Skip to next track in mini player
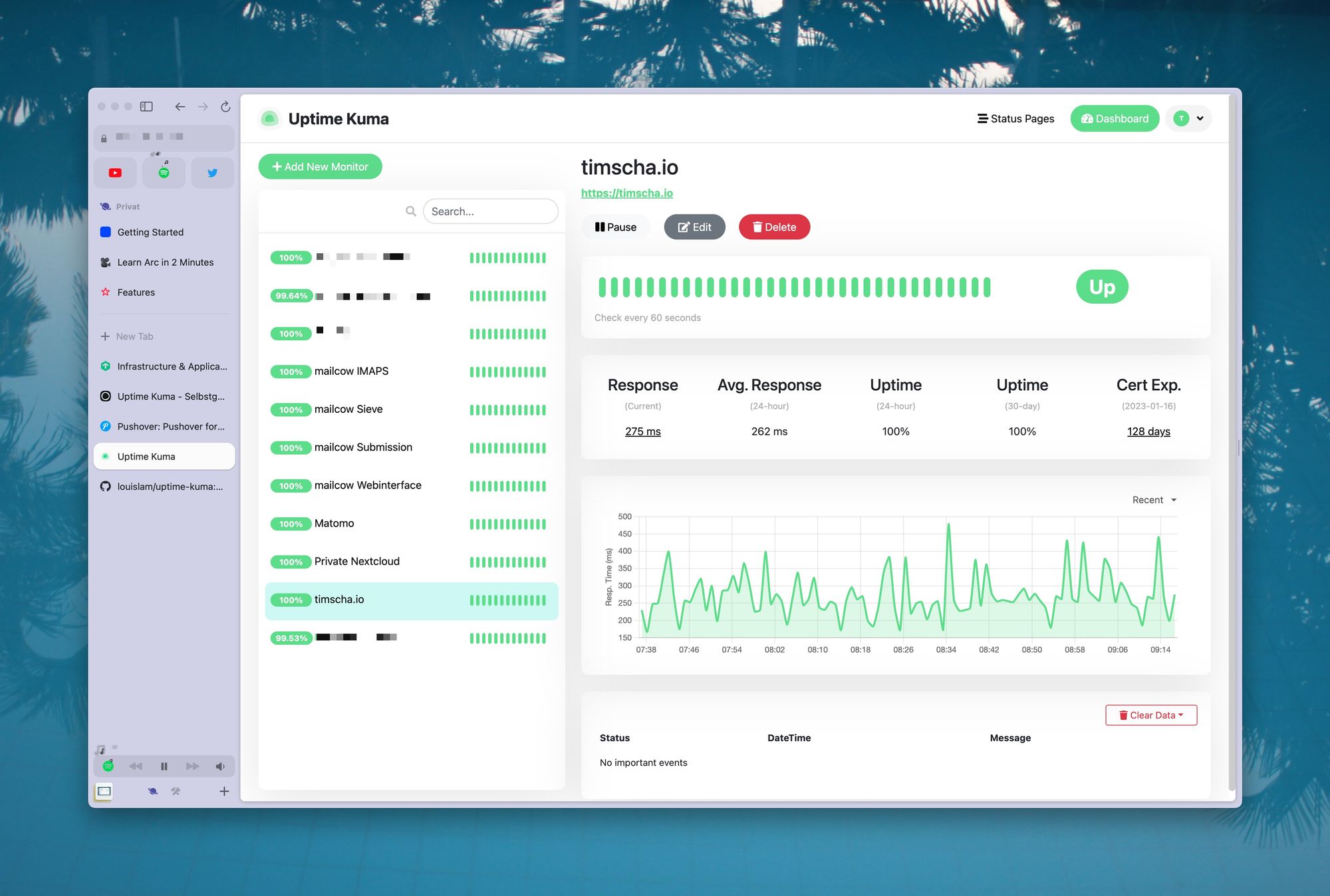1330x896 pixels. (x=192, y=766)
